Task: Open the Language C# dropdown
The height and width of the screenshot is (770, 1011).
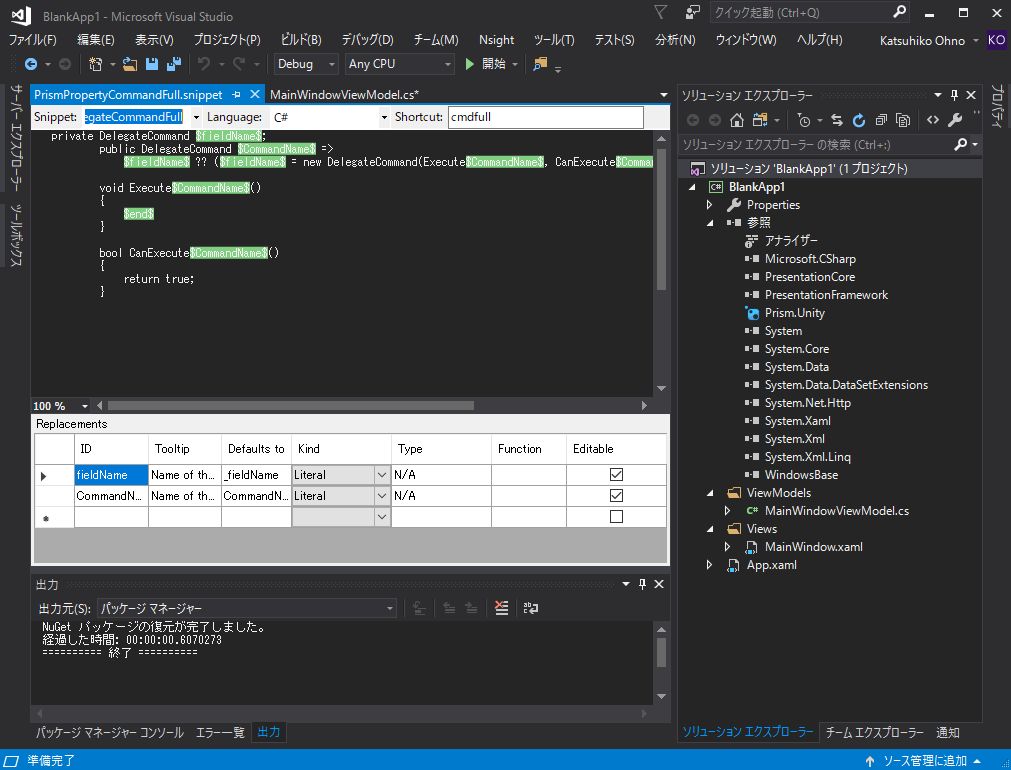Action: point(384,117)
